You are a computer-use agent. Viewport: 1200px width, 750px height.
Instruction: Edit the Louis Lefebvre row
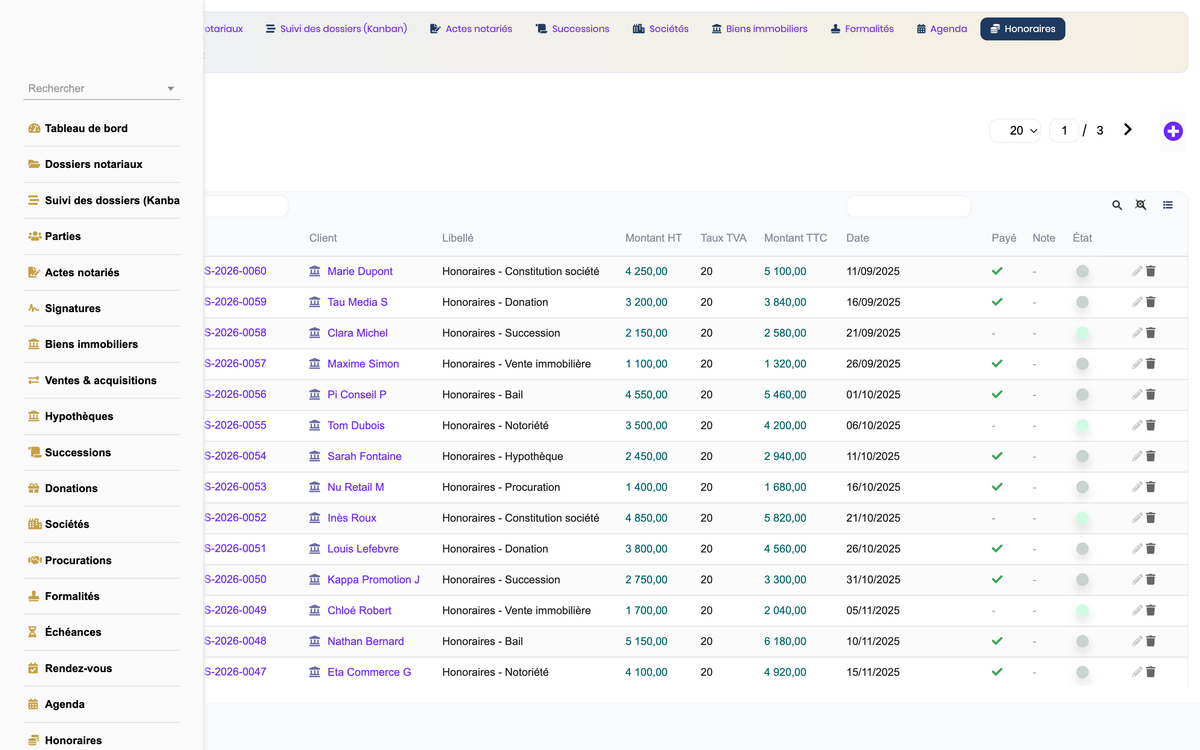(x=1137, y=549)
